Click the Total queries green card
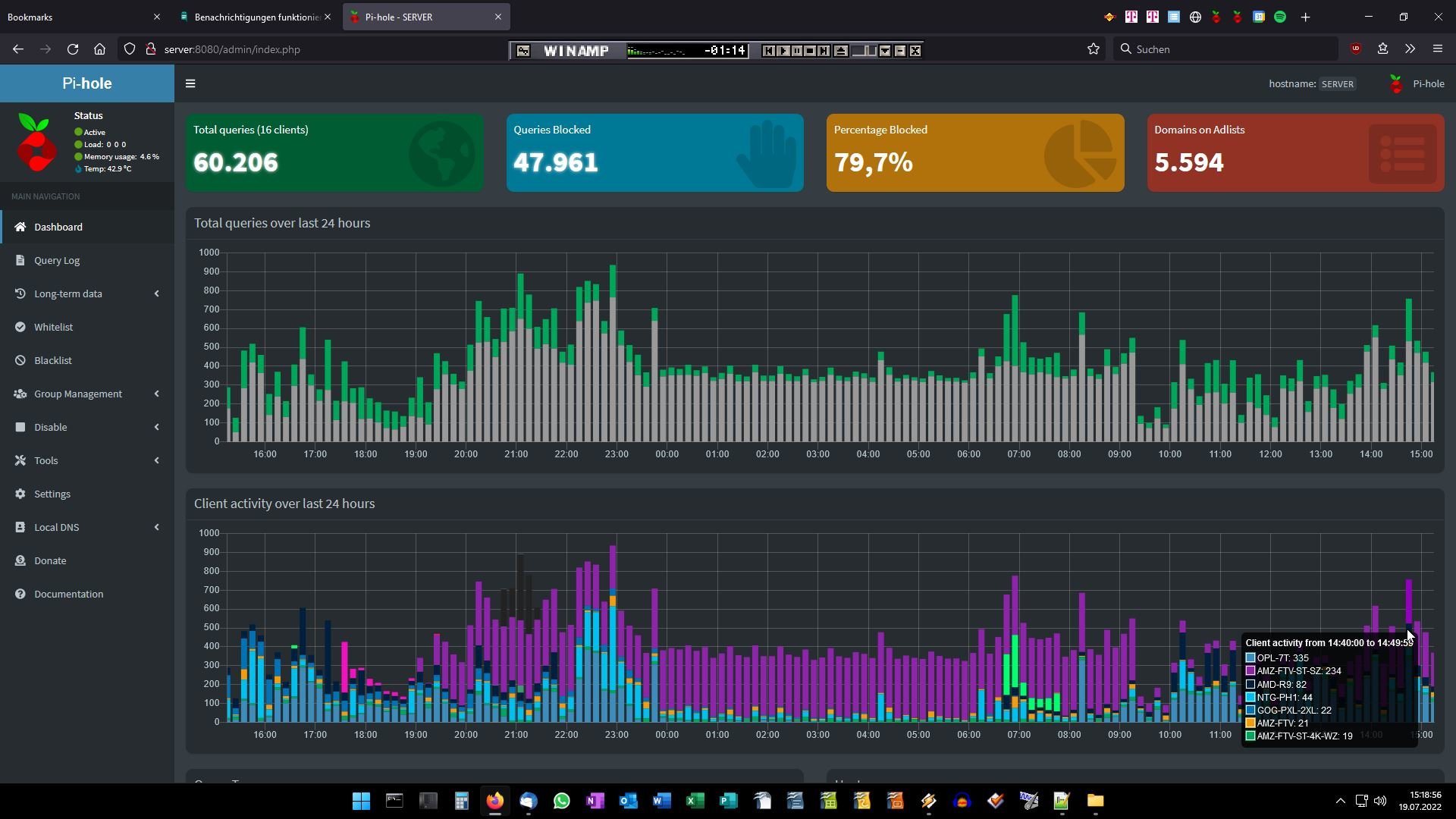The image size is (1456, 819). [x=334, y=152]
